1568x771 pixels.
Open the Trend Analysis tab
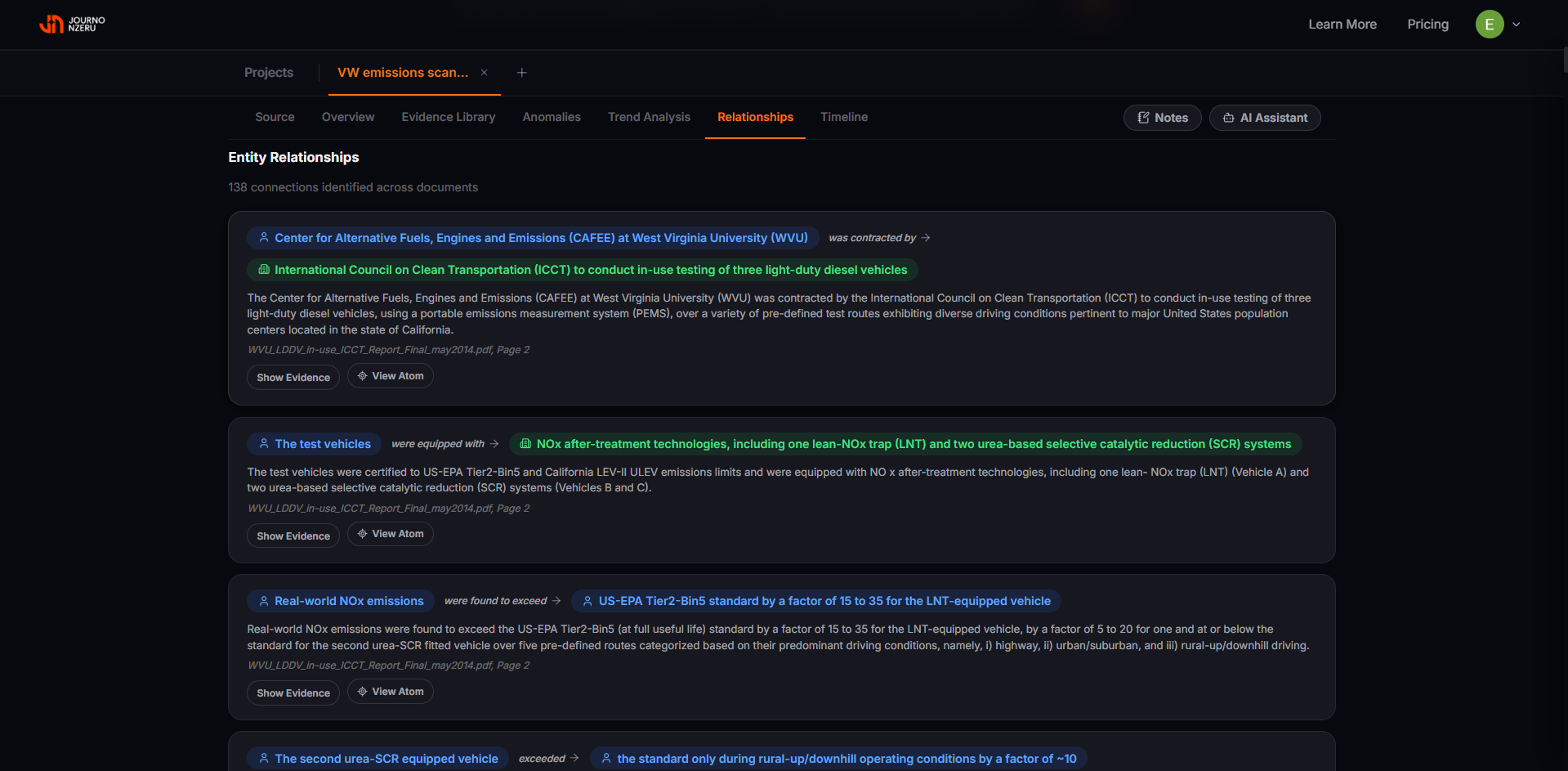click(x=649, y=117)
